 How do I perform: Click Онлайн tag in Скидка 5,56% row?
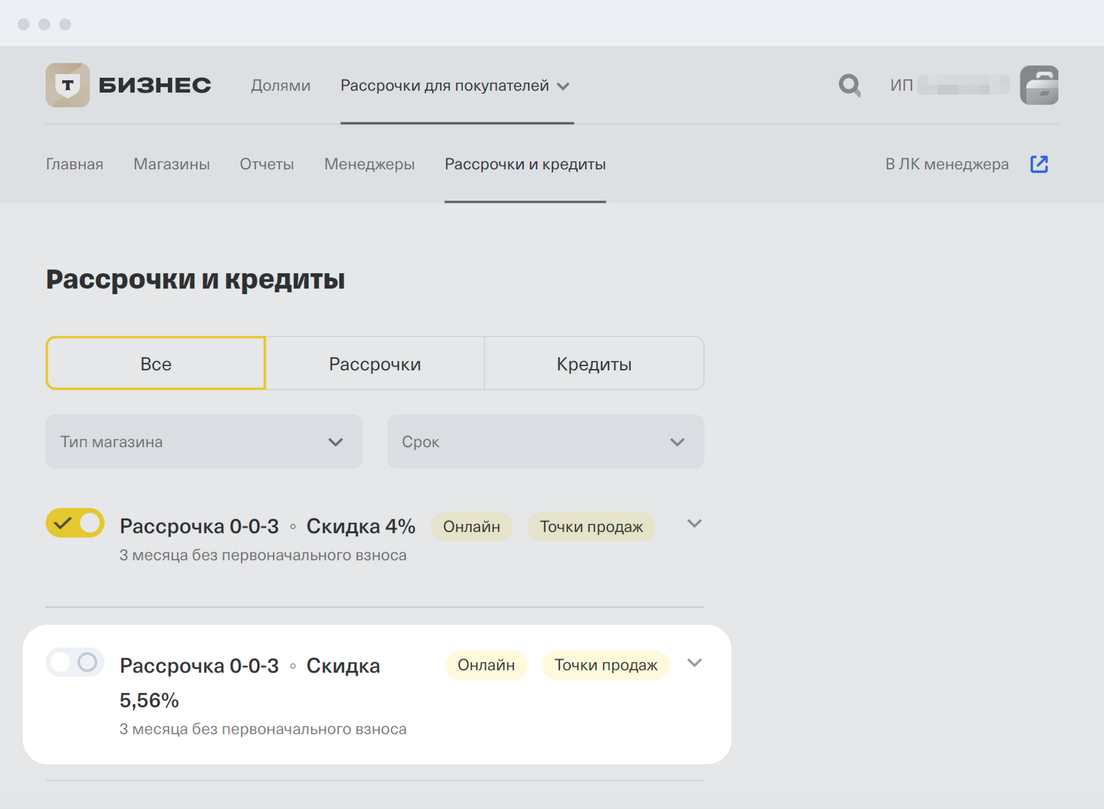coord(487,665)
